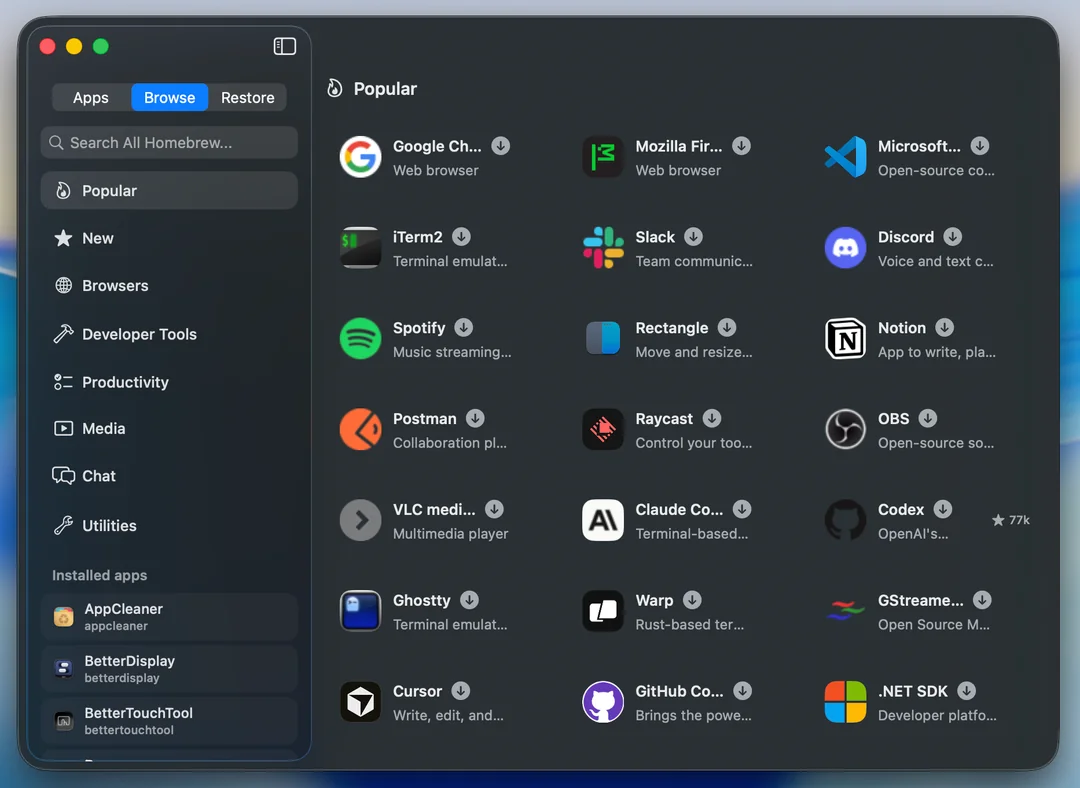The width and height of the screenshot is (1080, 788).
Task: Select AppCleaner in installed apps
Action: 169,617
